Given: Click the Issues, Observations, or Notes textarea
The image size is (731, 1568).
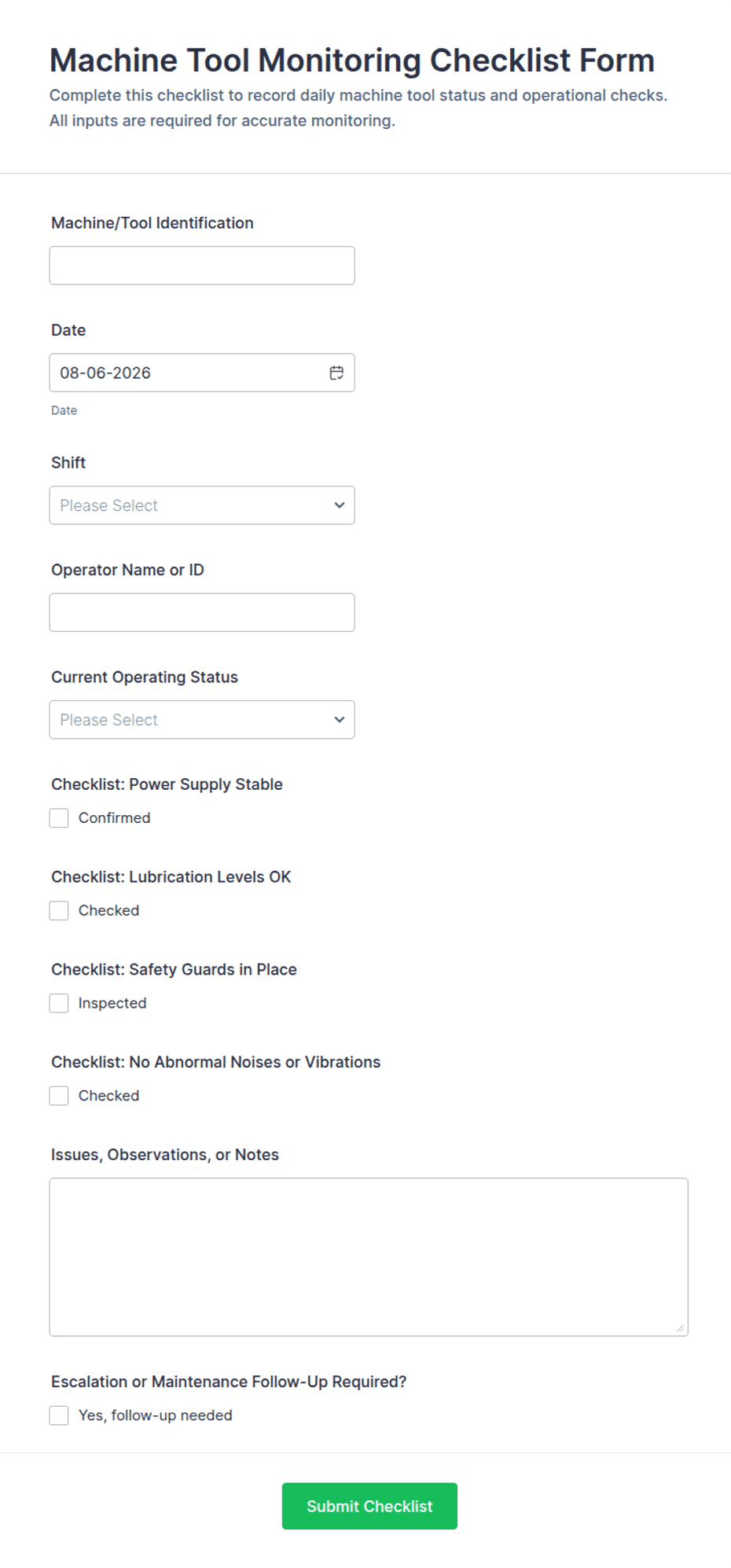Looking at the screenshot, I should pyautogui.click(x=369, y=1258).
